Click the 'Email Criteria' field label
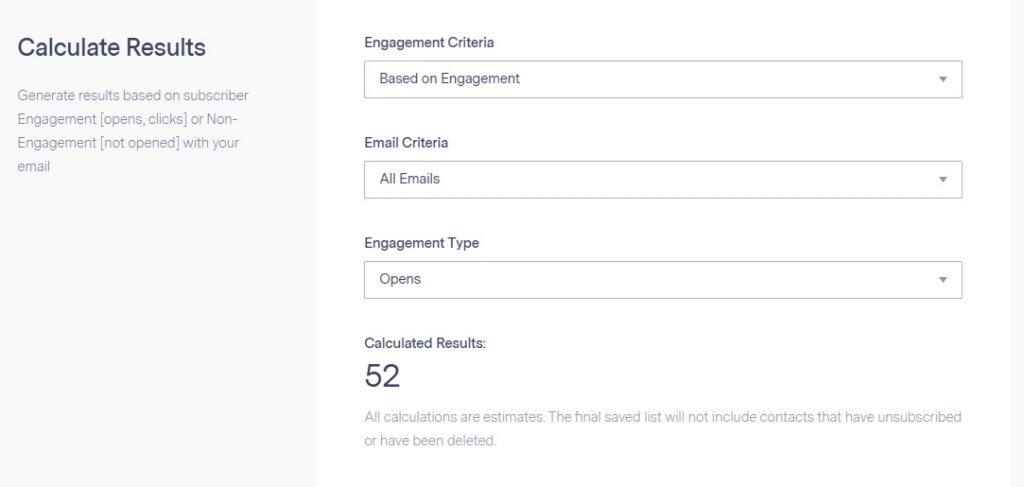Screen dimensions: 1024x487 tap(406, 143)
